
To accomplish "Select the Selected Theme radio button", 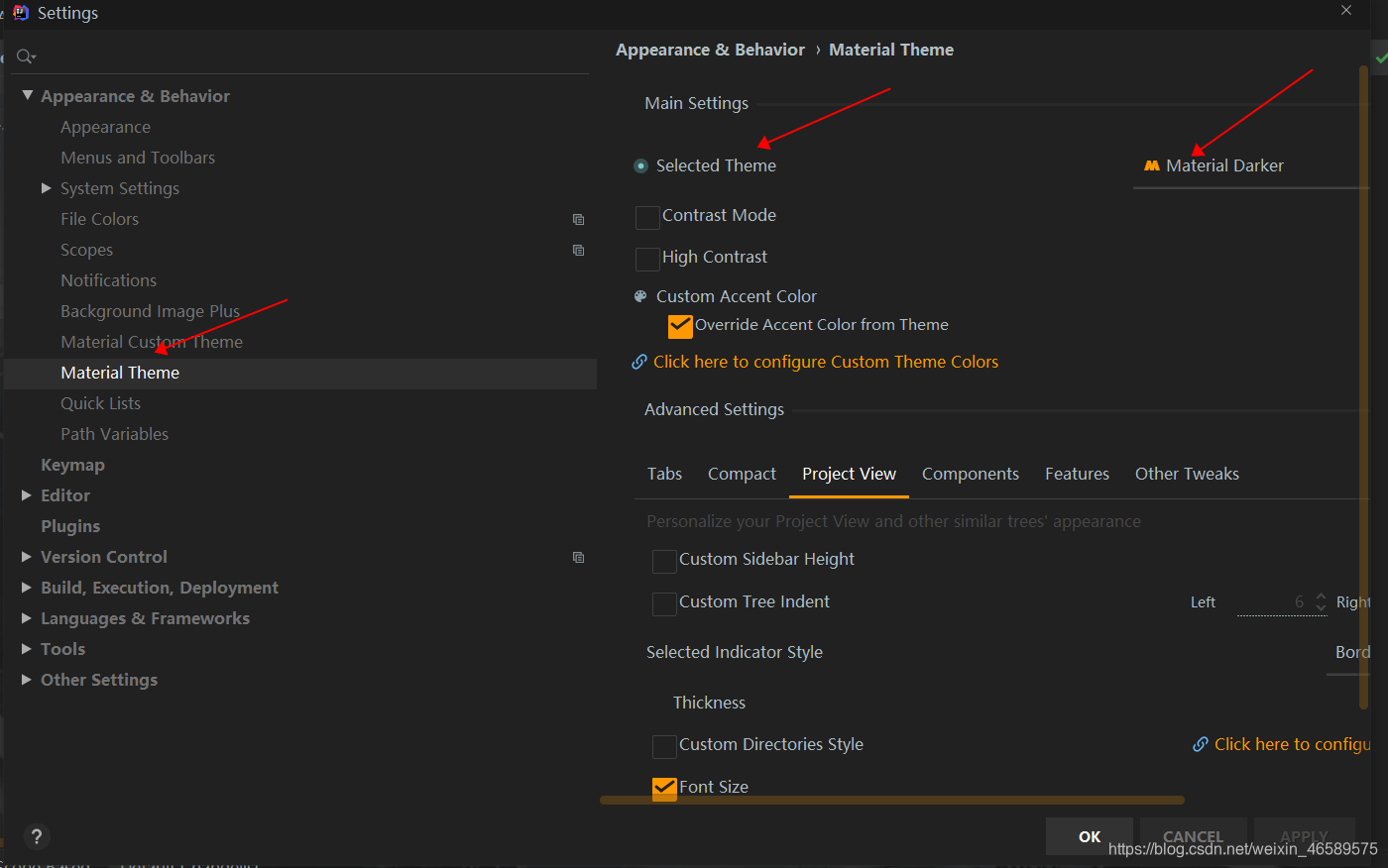I will 641,165.
